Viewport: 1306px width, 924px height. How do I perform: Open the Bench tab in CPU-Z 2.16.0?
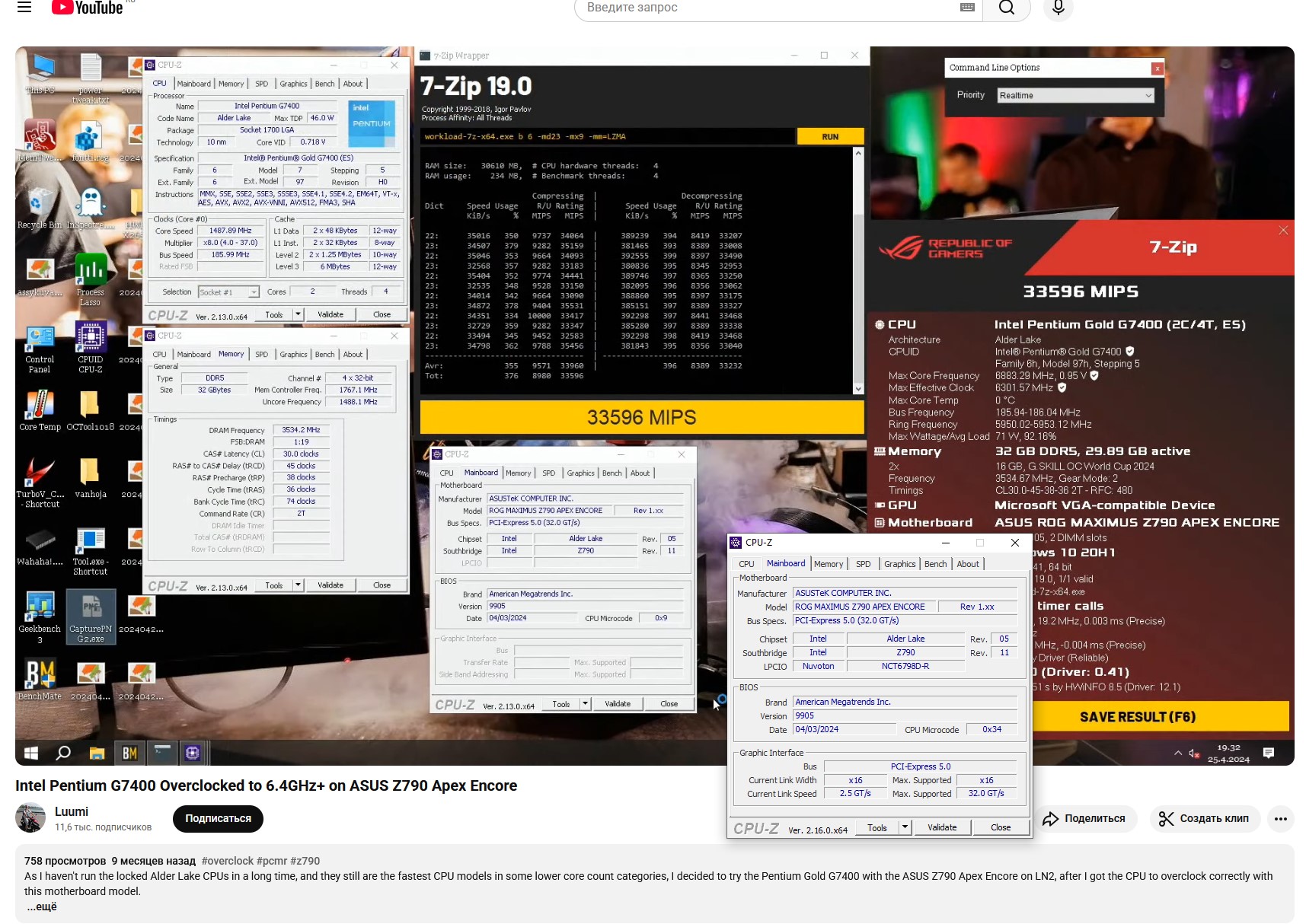click(935, 564)
